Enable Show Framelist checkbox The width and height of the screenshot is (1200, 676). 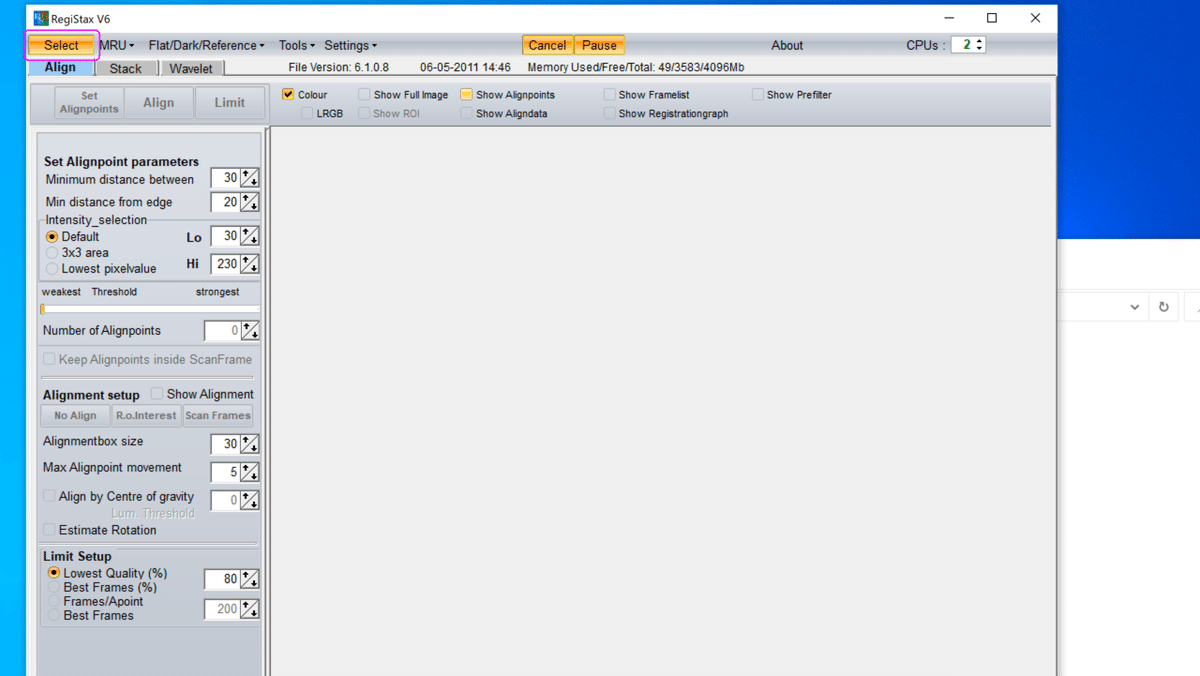[609, 95]
